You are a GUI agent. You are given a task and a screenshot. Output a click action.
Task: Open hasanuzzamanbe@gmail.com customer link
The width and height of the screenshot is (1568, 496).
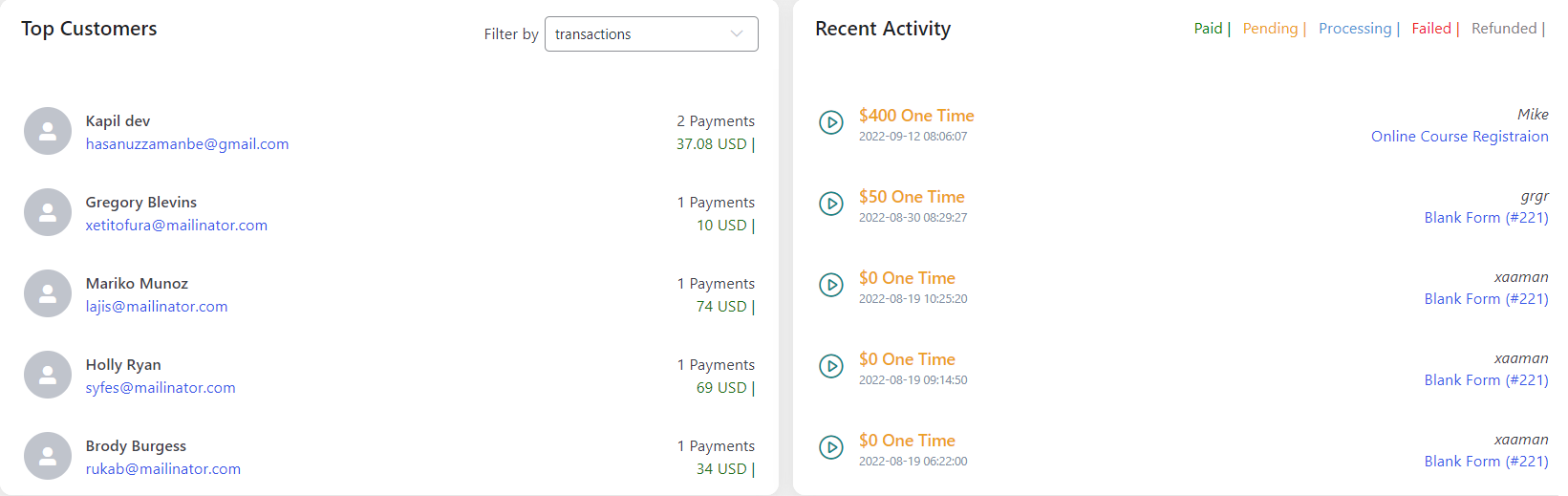(x=187, y=144)
